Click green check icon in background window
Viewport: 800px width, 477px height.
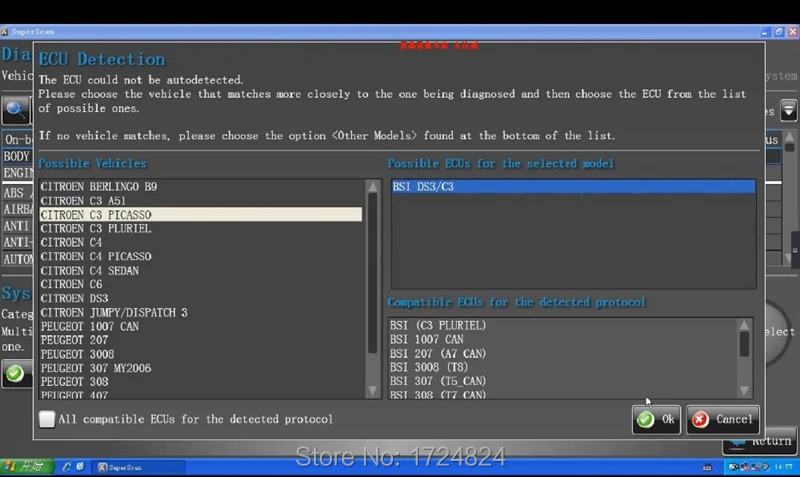tap(15, 373)
